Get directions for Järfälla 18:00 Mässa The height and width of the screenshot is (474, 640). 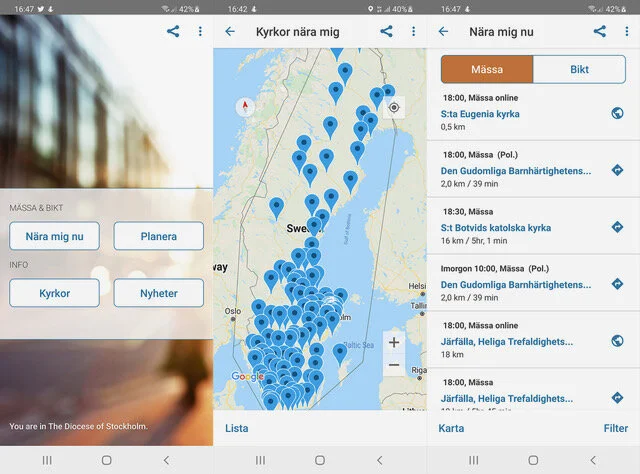click(x=618, y=397)
